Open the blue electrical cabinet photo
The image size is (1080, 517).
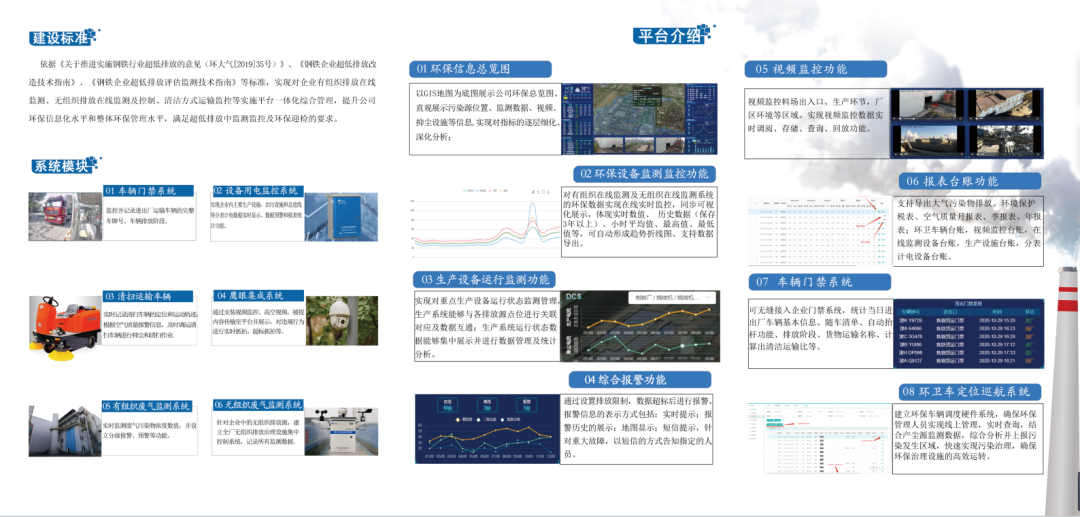(341, 216)
